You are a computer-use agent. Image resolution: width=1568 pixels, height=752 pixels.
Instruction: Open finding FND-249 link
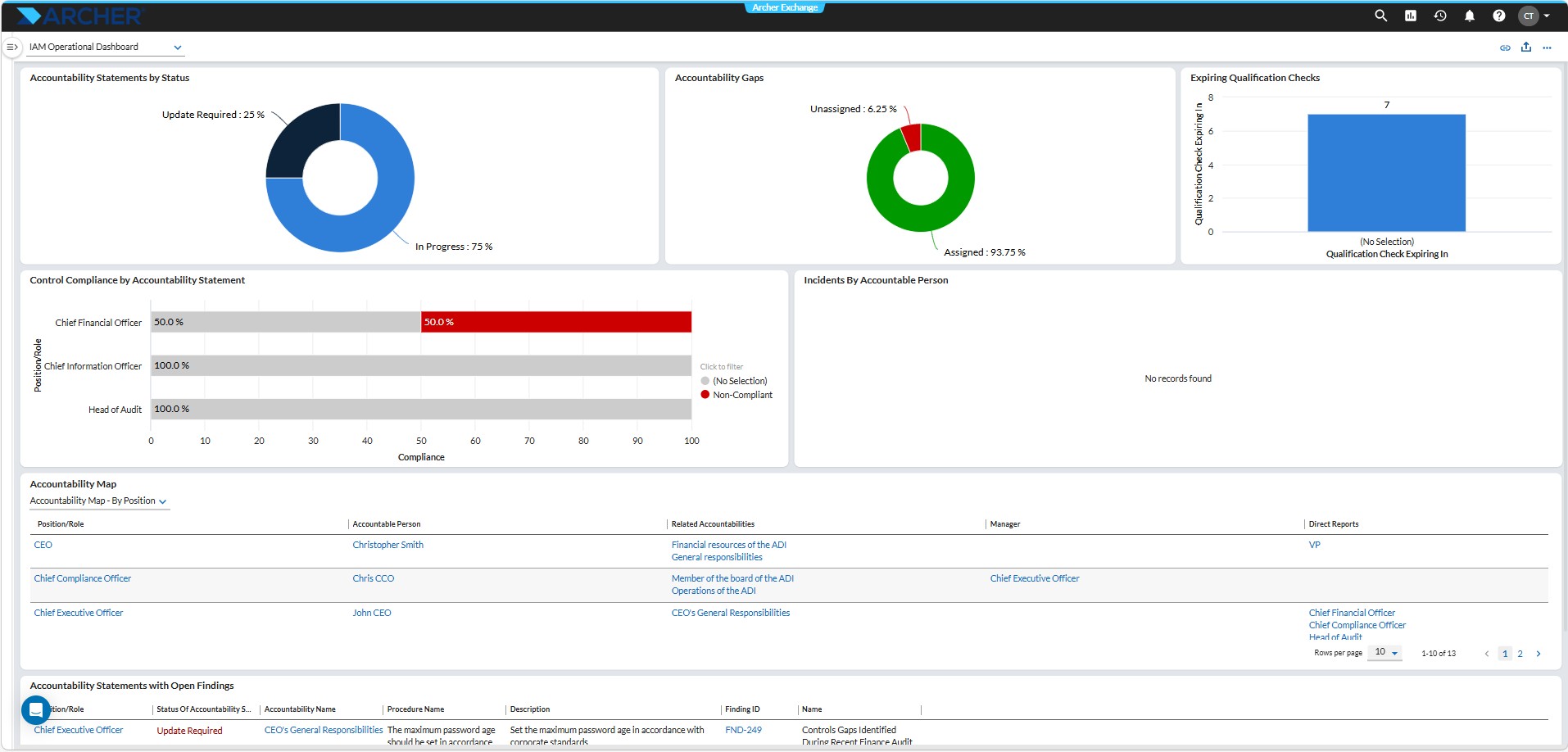743,730
